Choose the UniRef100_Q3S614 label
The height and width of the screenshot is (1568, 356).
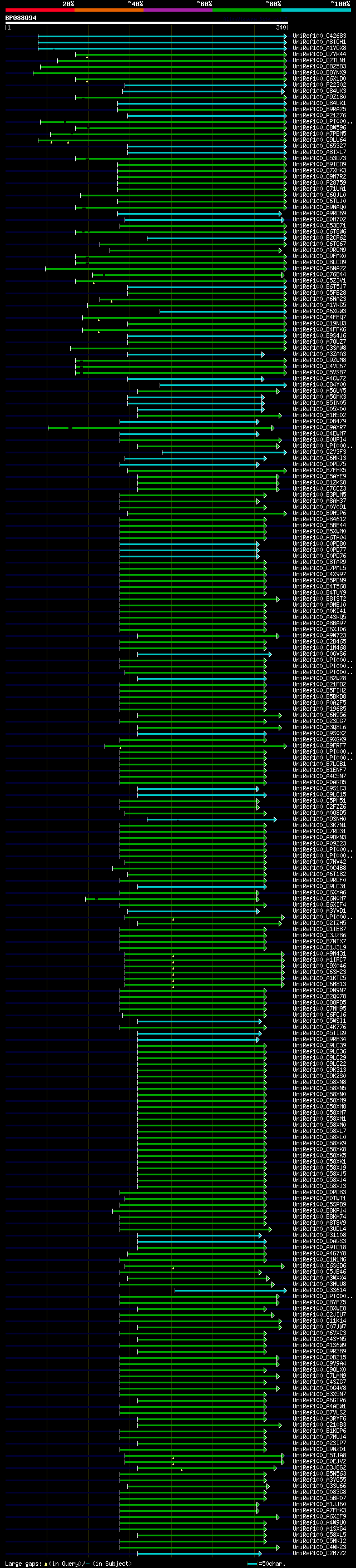(x=319, y=1290)
